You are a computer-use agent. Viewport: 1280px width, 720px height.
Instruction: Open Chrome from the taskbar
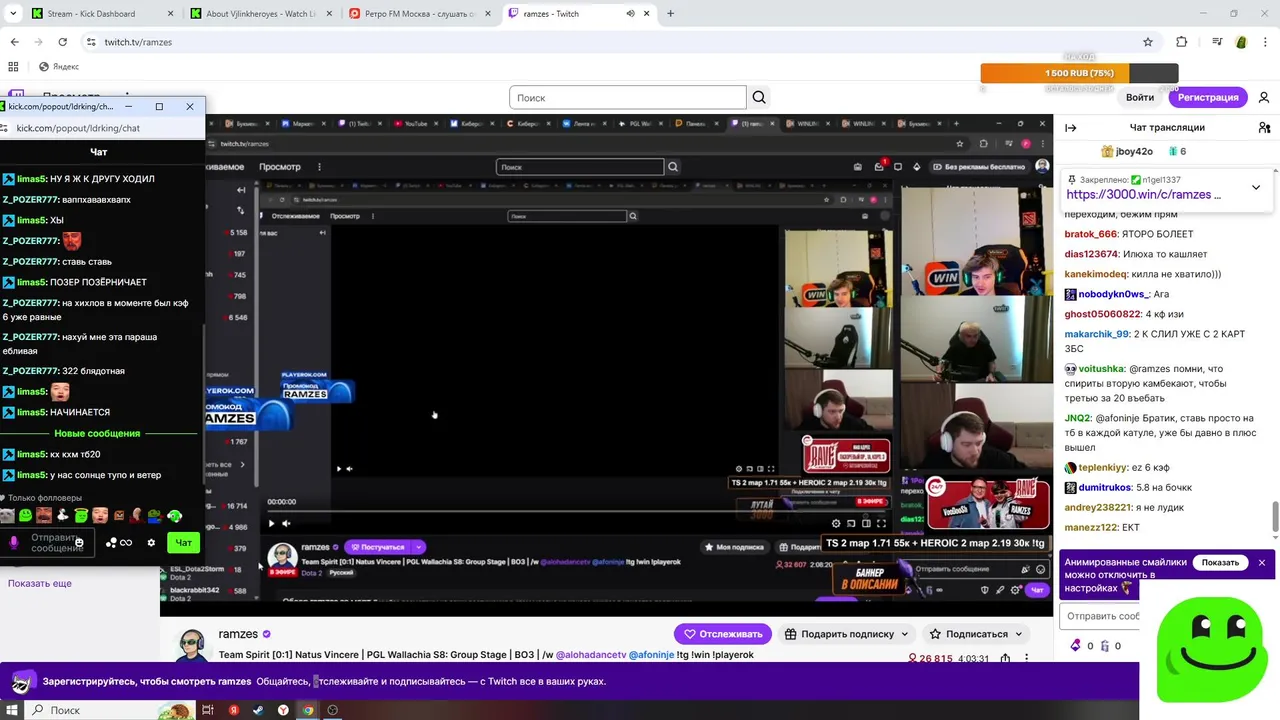click(308, 710)
